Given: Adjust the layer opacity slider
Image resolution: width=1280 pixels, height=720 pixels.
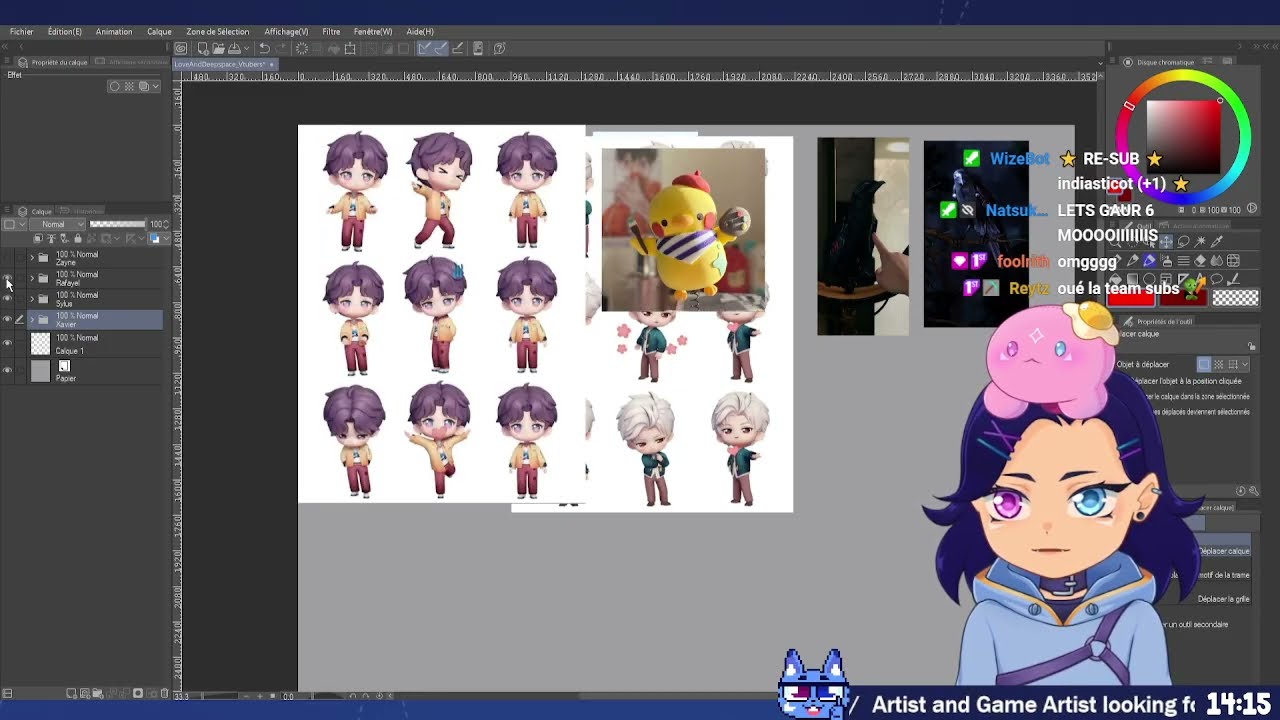Looking at the screenshot, I should [x=117, y=224].
